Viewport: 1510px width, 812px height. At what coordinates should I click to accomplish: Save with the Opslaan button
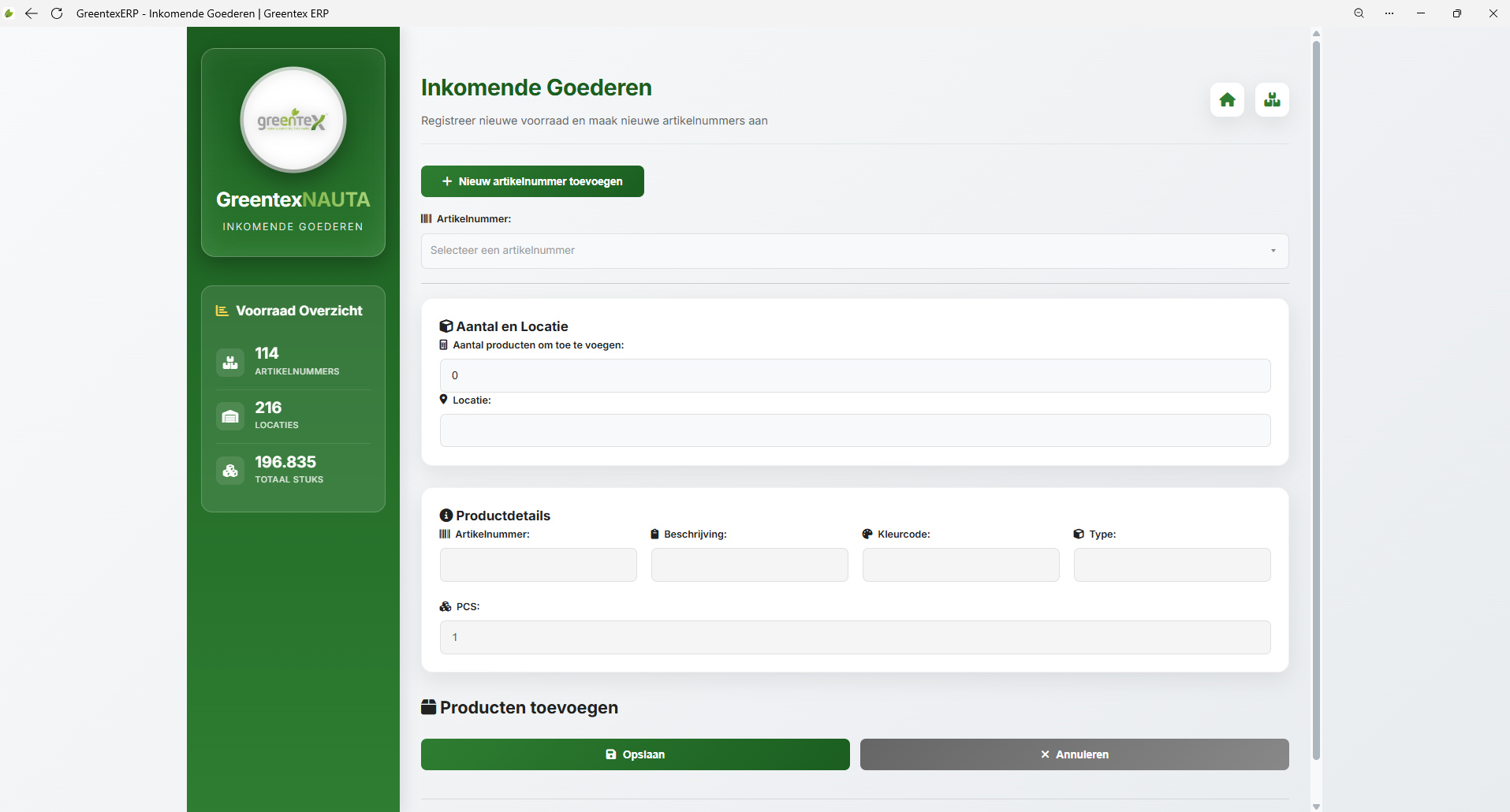636,754
